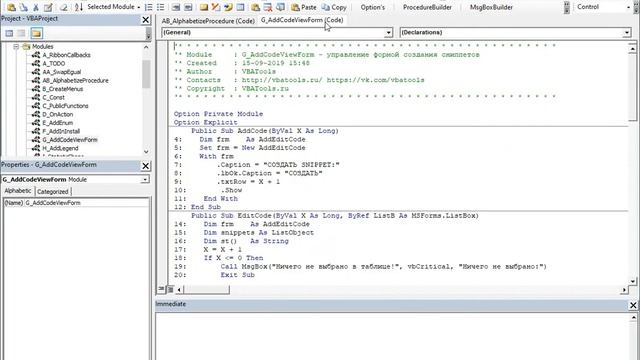Click the yellow icon with a curved arrow

[x=228, y=7]
